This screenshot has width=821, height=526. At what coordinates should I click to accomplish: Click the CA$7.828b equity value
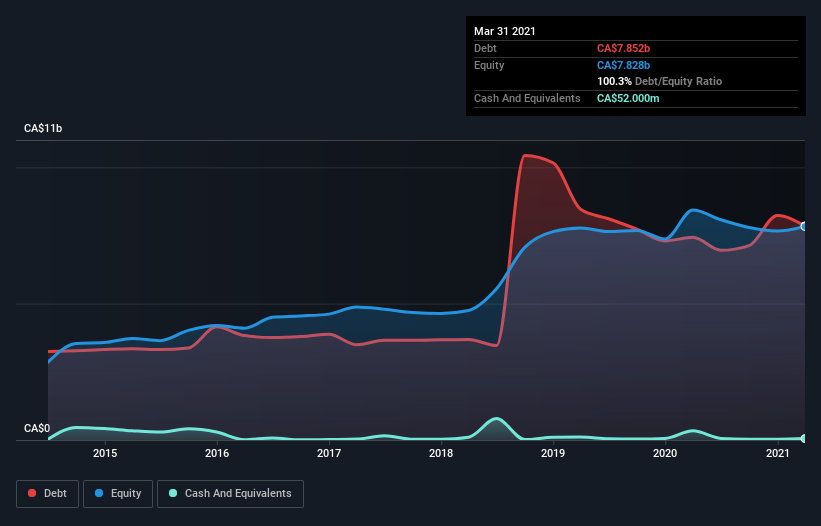point(624,65)
